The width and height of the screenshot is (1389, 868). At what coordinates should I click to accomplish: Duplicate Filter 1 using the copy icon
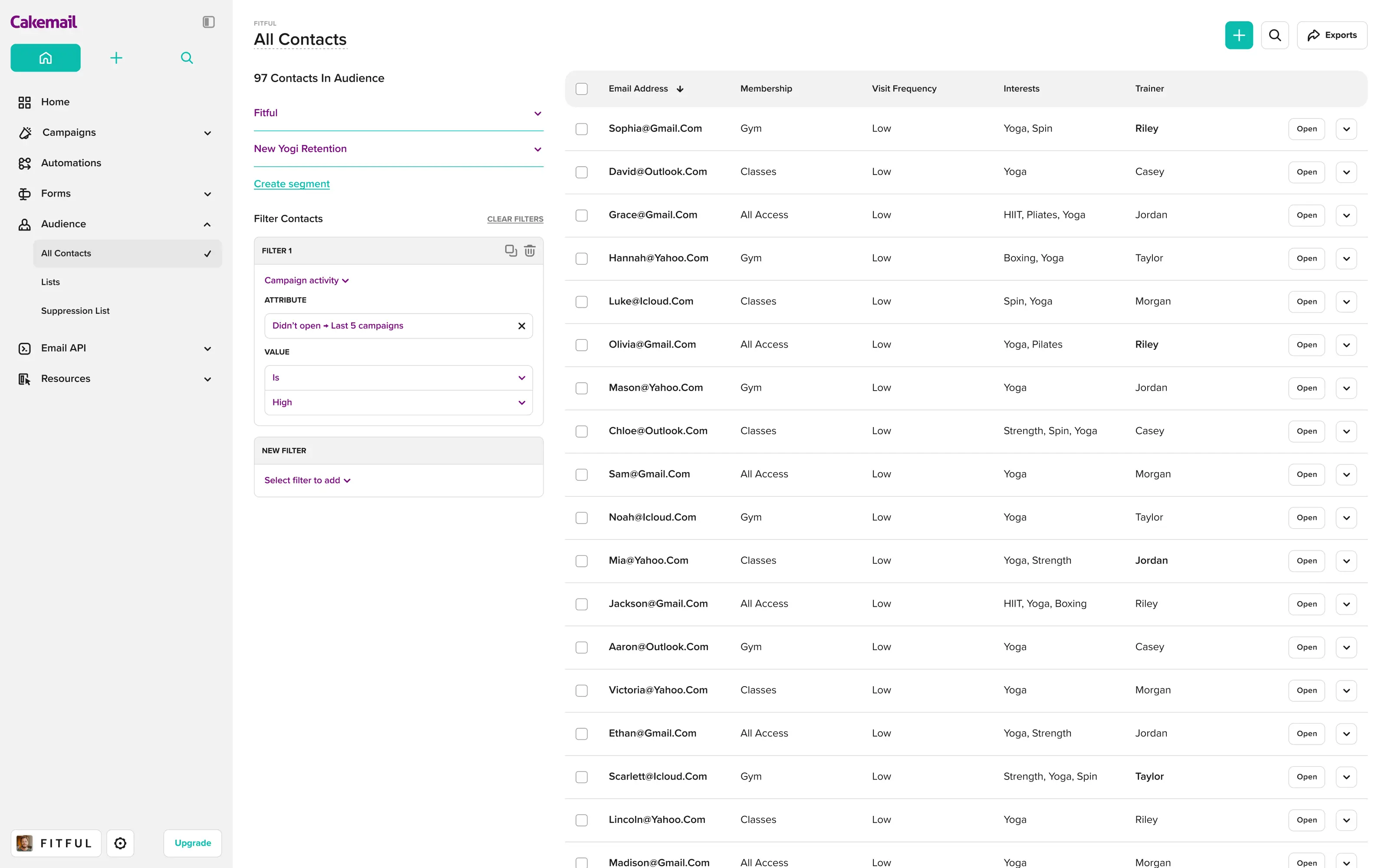[510, 250]
